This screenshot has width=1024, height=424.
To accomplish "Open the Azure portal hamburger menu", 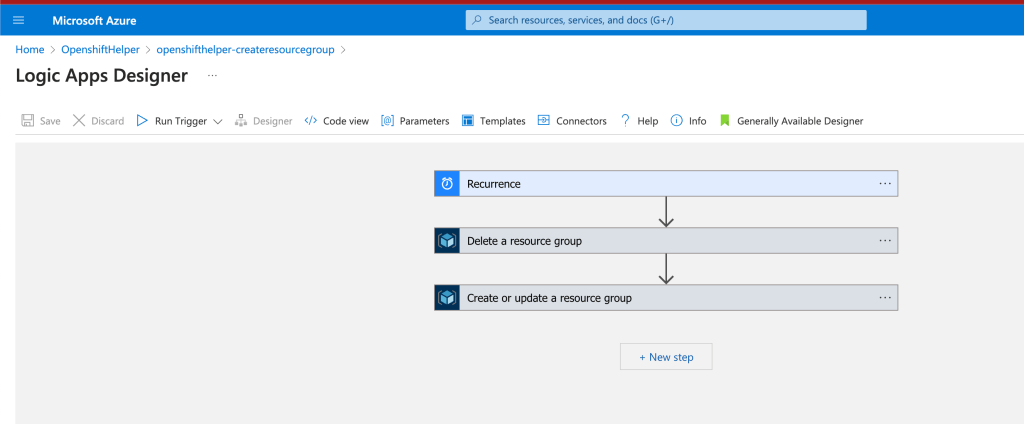I will 18,20.
